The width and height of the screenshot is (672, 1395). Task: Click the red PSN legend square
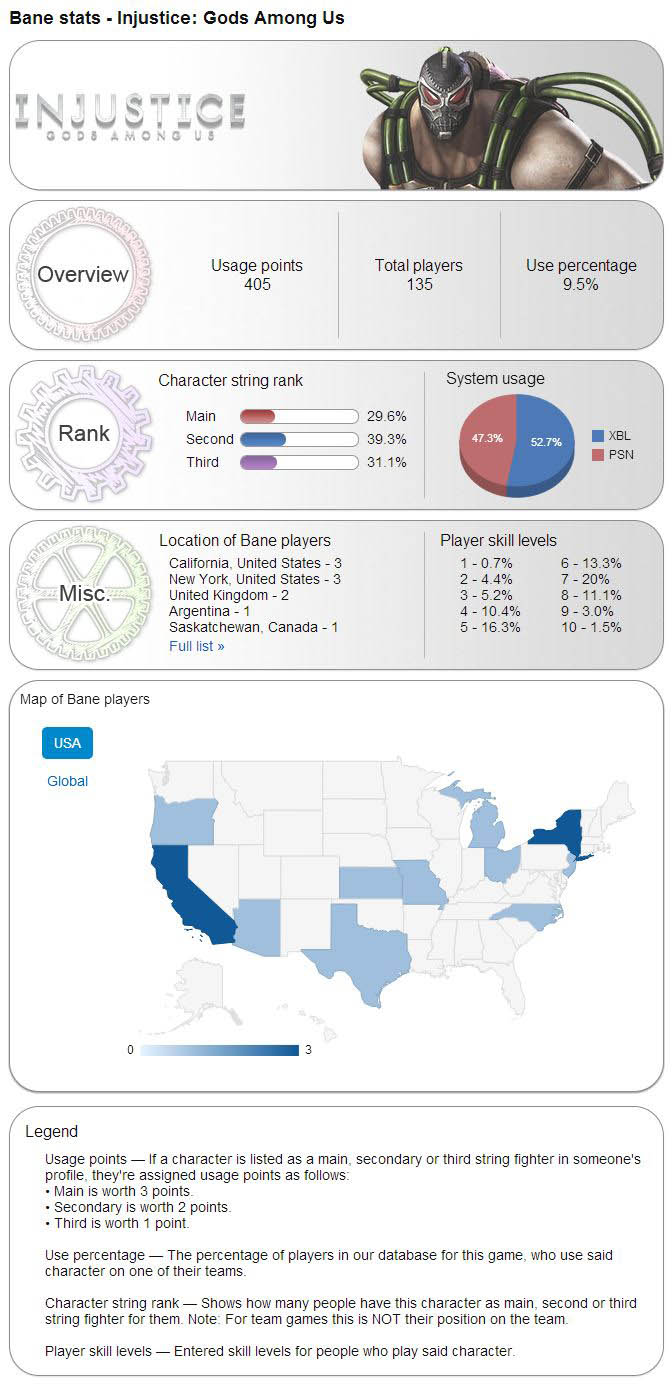pos(598,455)
